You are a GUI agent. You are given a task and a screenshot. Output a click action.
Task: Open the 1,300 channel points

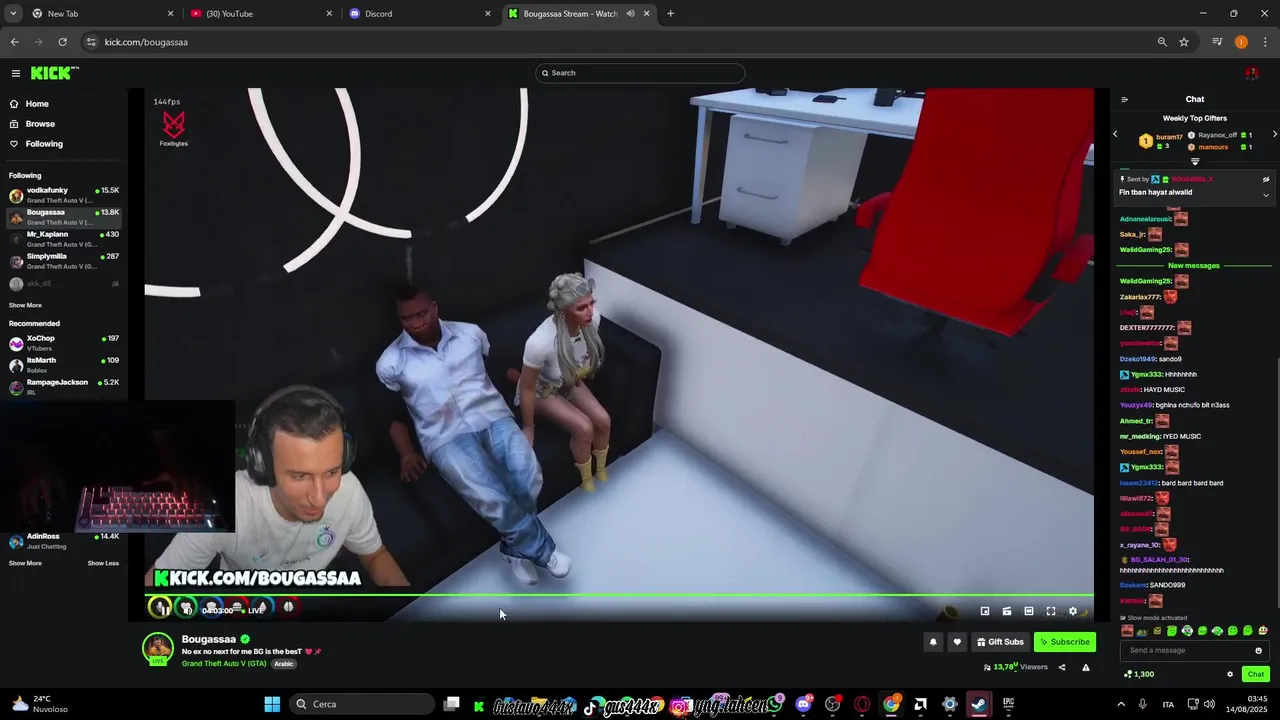1139,674
